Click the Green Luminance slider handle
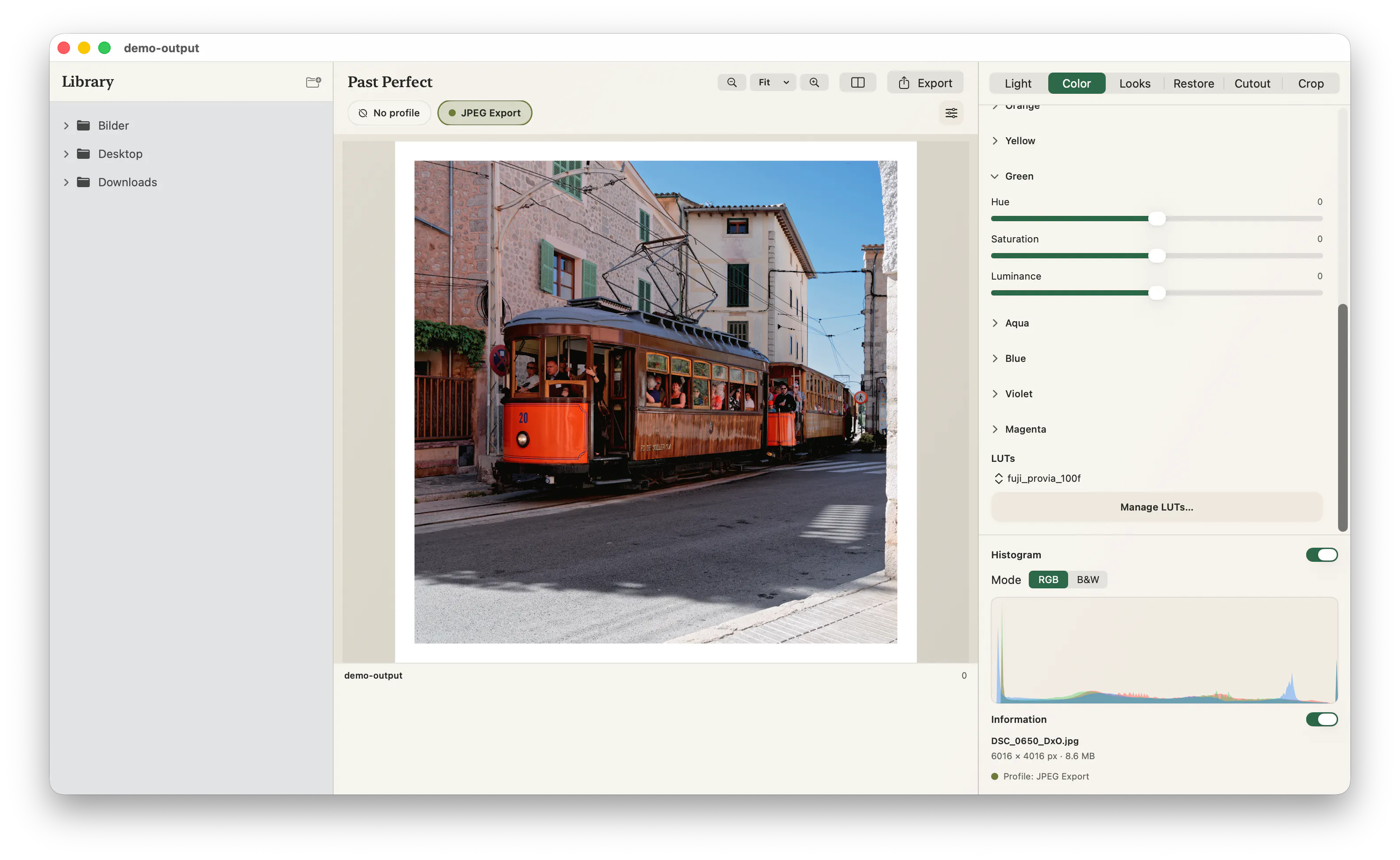The width and height of the screenshot is (1400, 860). pyautogui.click(x=1157, y=293)
